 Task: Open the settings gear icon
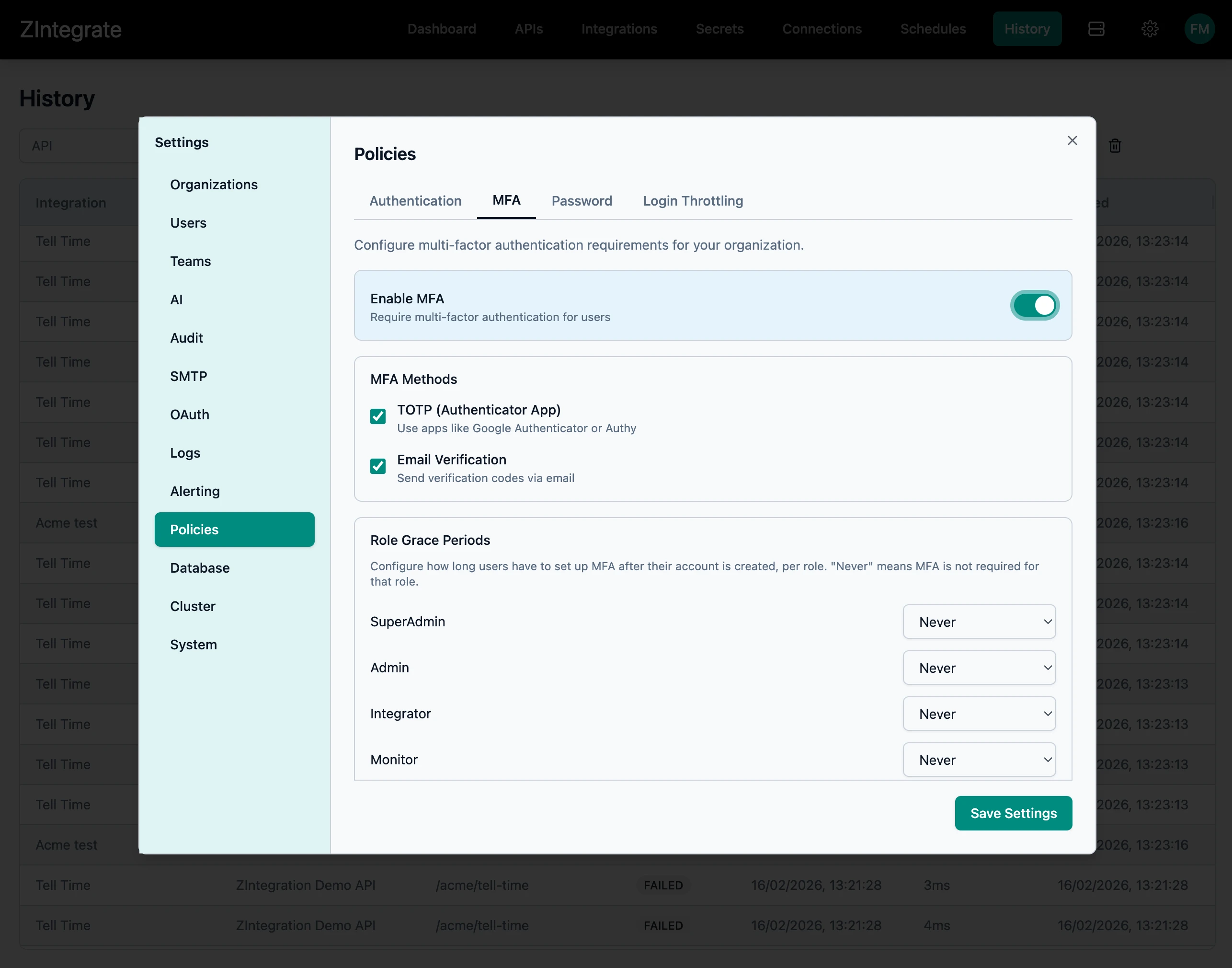1150,29
